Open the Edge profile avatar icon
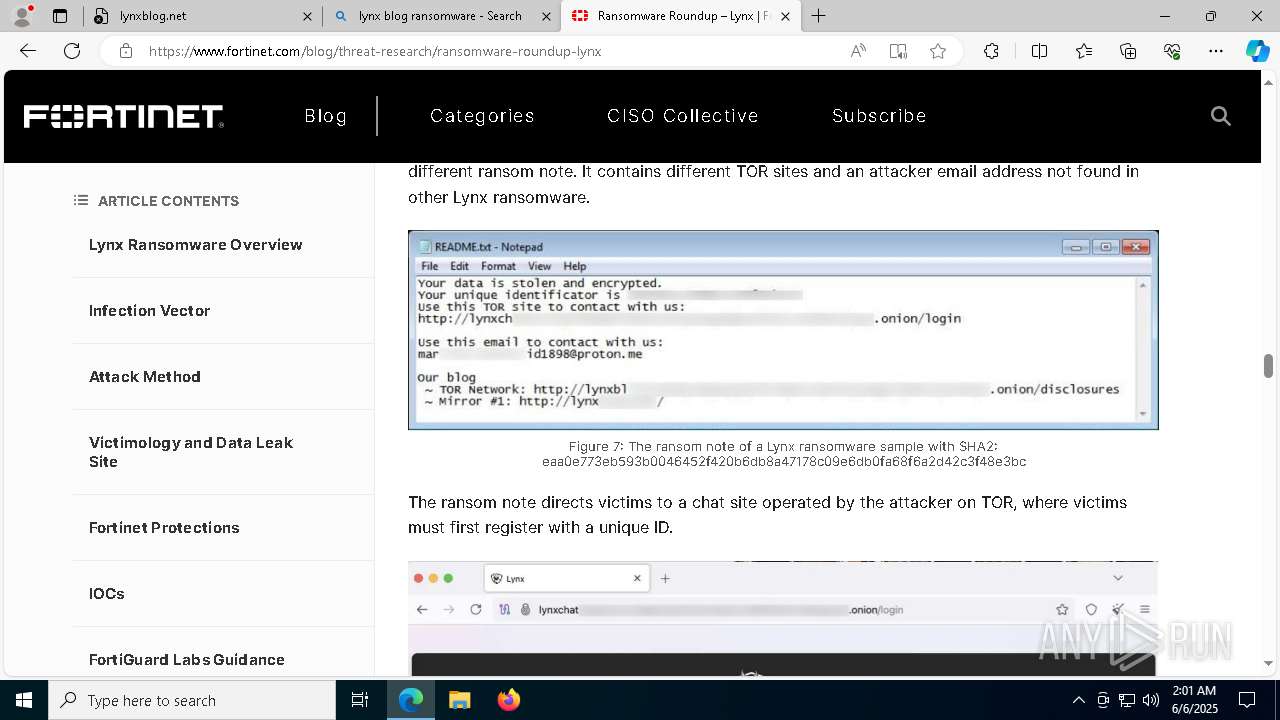Screen dimensions: 1280x720 click(22, 16)
